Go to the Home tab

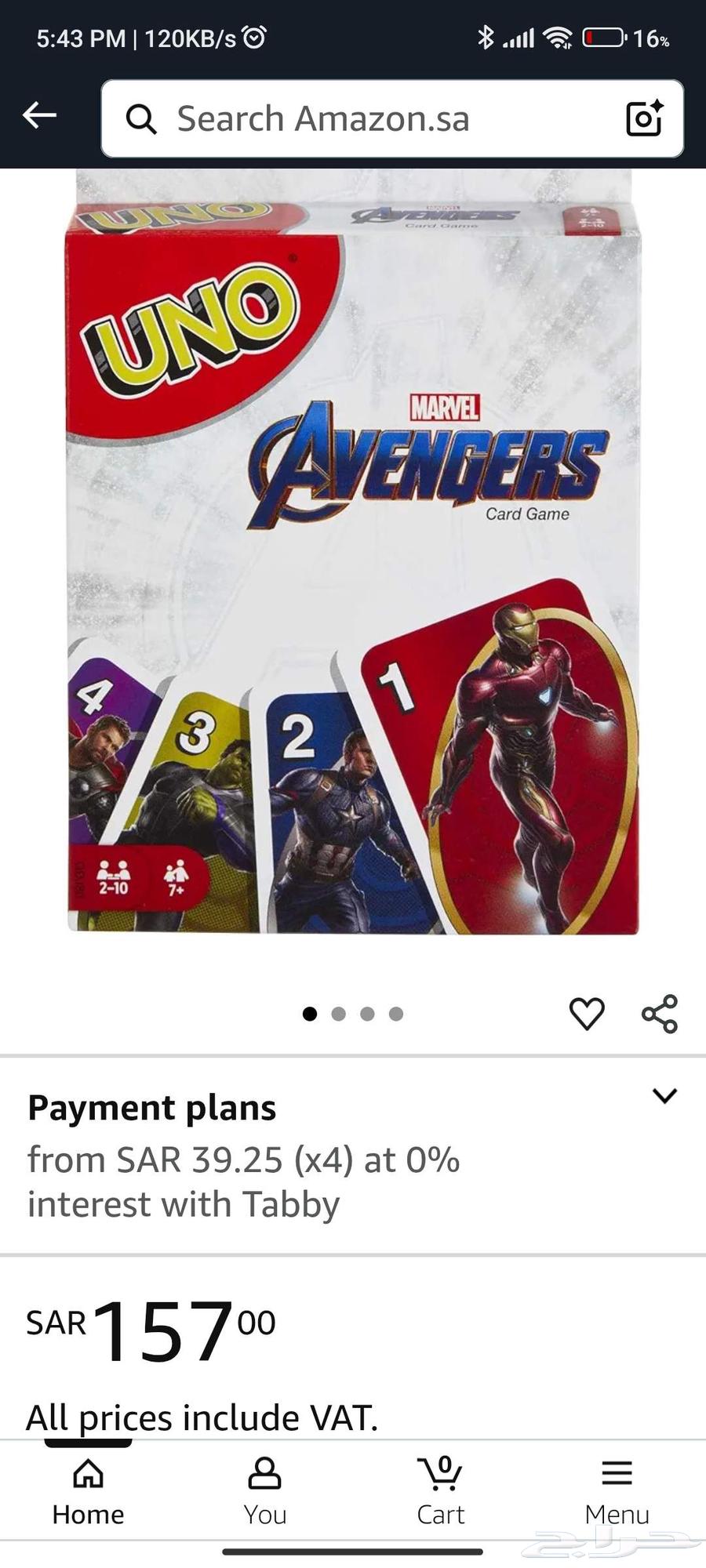pos(88,1491)
